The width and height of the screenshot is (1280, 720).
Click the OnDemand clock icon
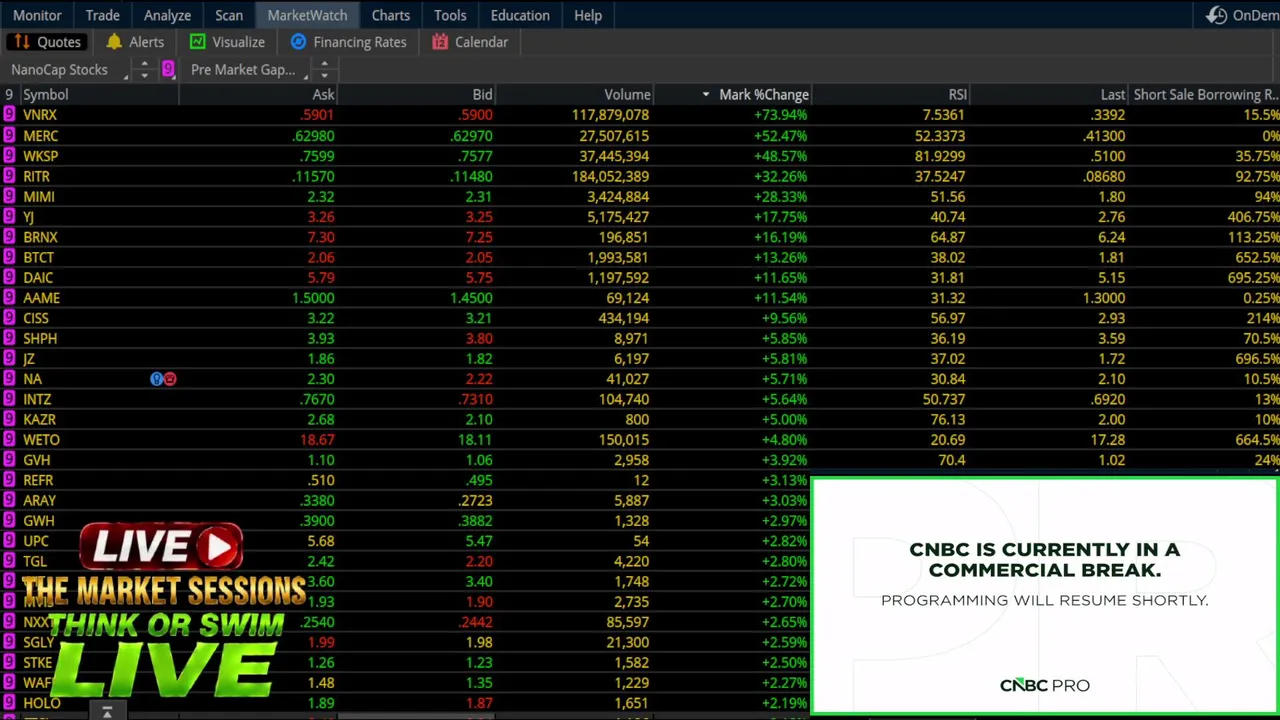coord(1216,15)
